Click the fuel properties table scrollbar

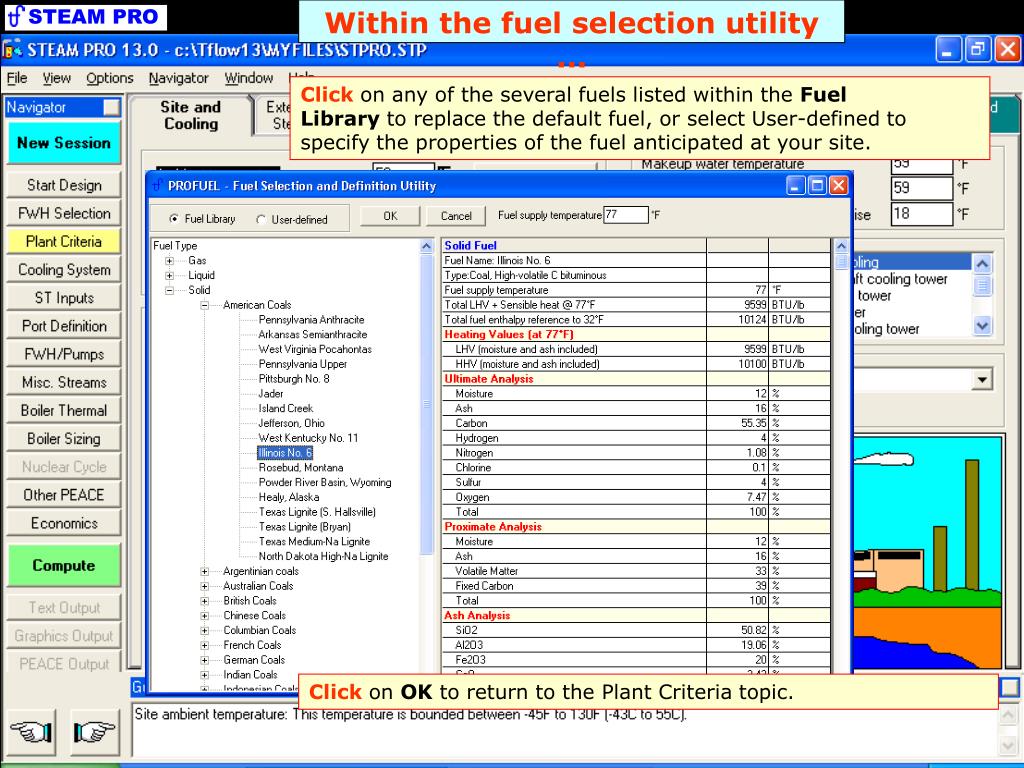point(841,455)
